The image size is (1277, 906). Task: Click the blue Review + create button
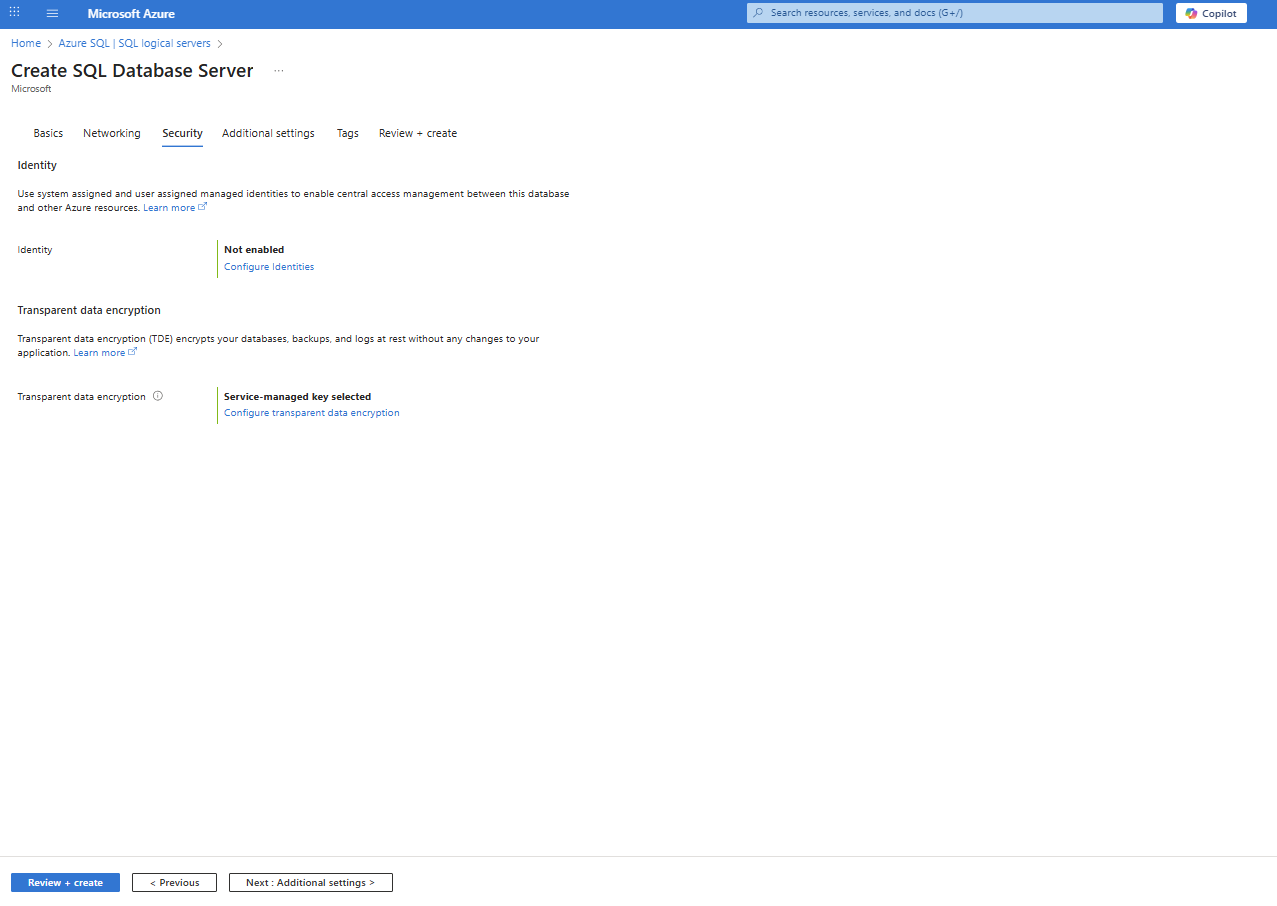coord(65,883)
